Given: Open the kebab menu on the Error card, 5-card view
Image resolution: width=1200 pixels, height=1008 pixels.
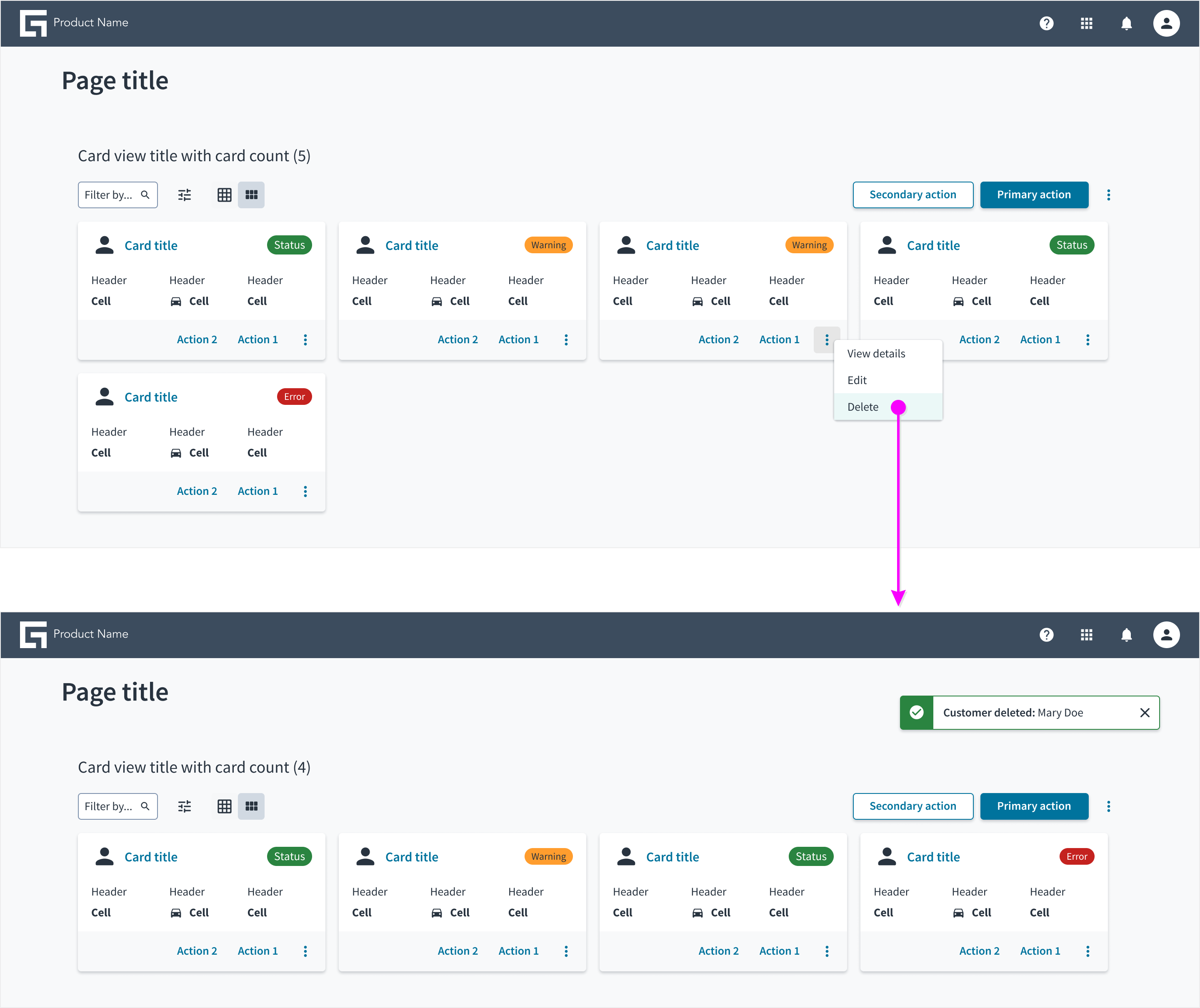Looking at the screenshot, I should tap(305, 492).
